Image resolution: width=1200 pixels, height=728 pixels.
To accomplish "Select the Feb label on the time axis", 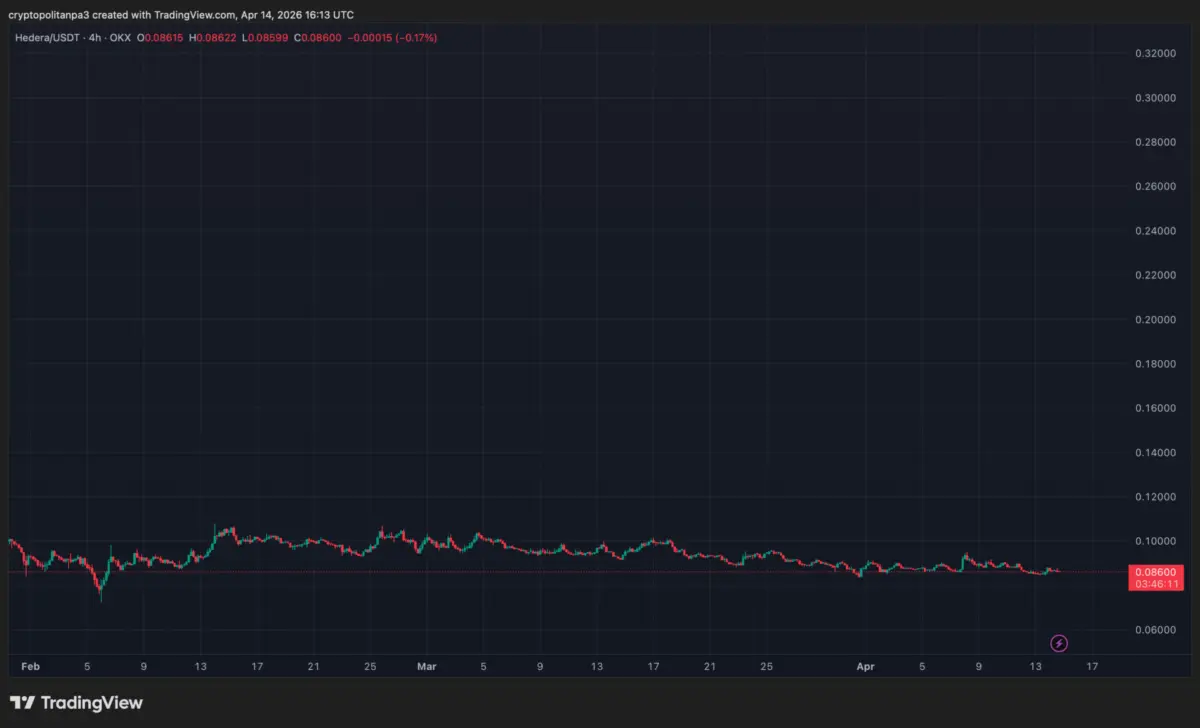I will pos(31,665).
